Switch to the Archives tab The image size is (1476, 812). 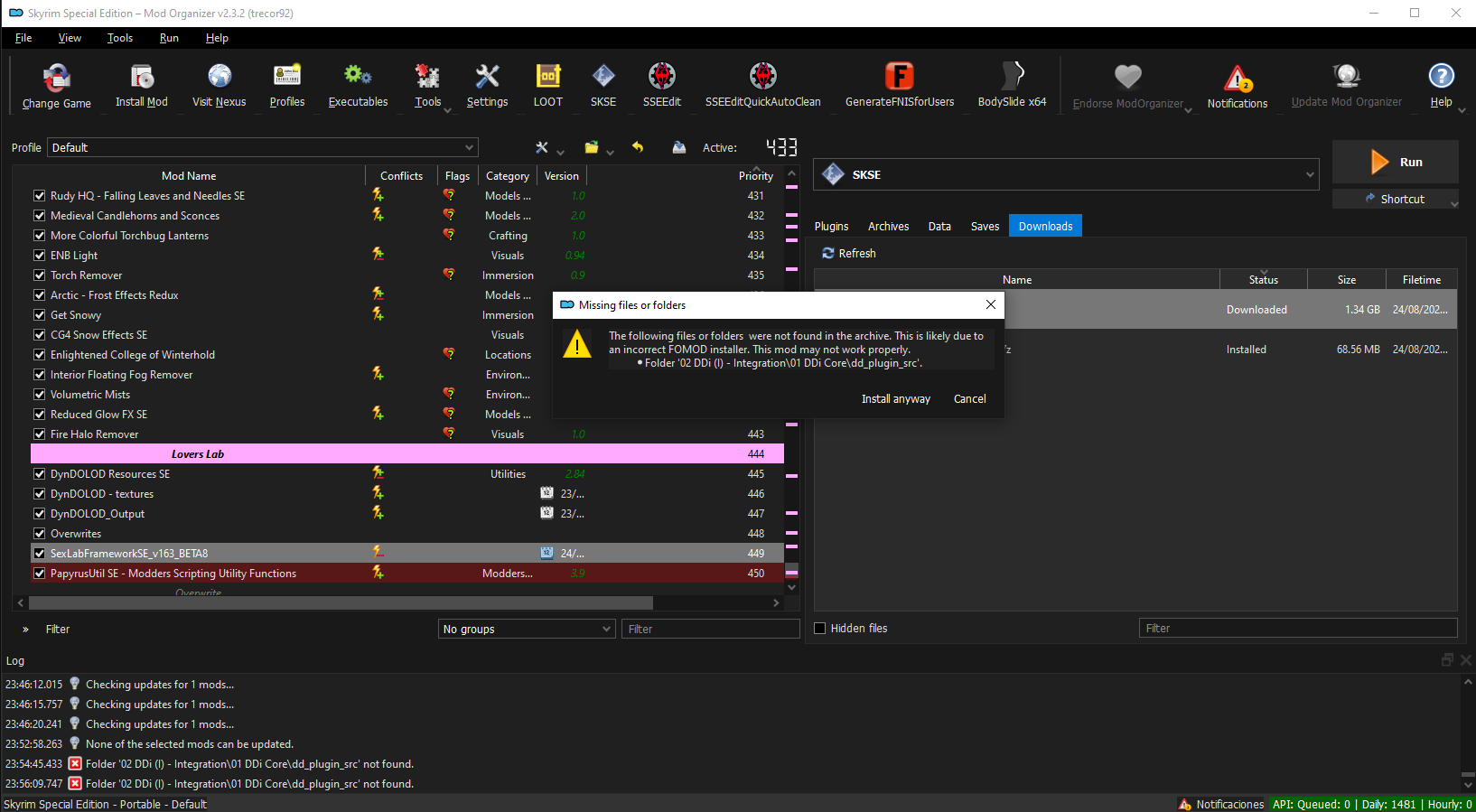coord(889,226)
